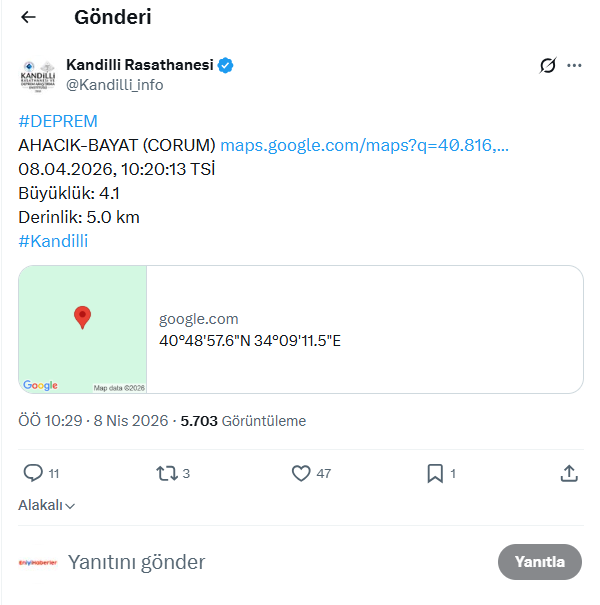Click the Grok icon on the post

547,66
